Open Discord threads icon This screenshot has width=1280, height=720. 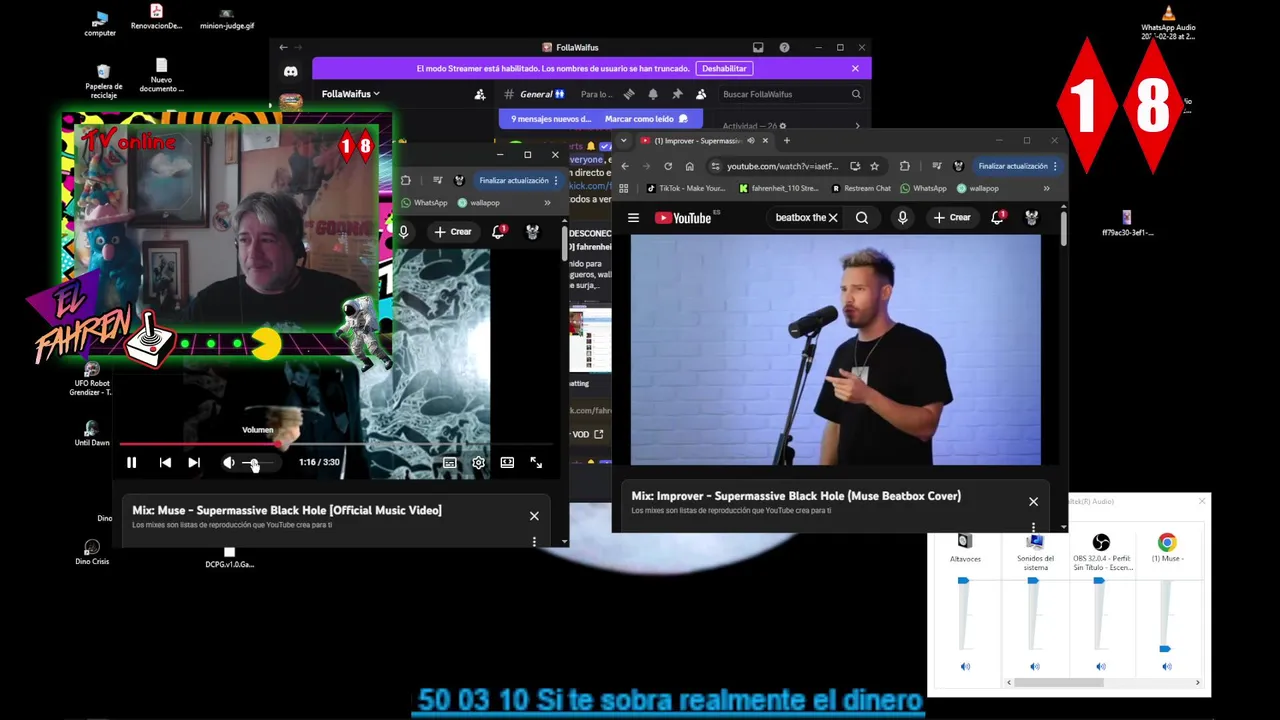coord(629,94)
